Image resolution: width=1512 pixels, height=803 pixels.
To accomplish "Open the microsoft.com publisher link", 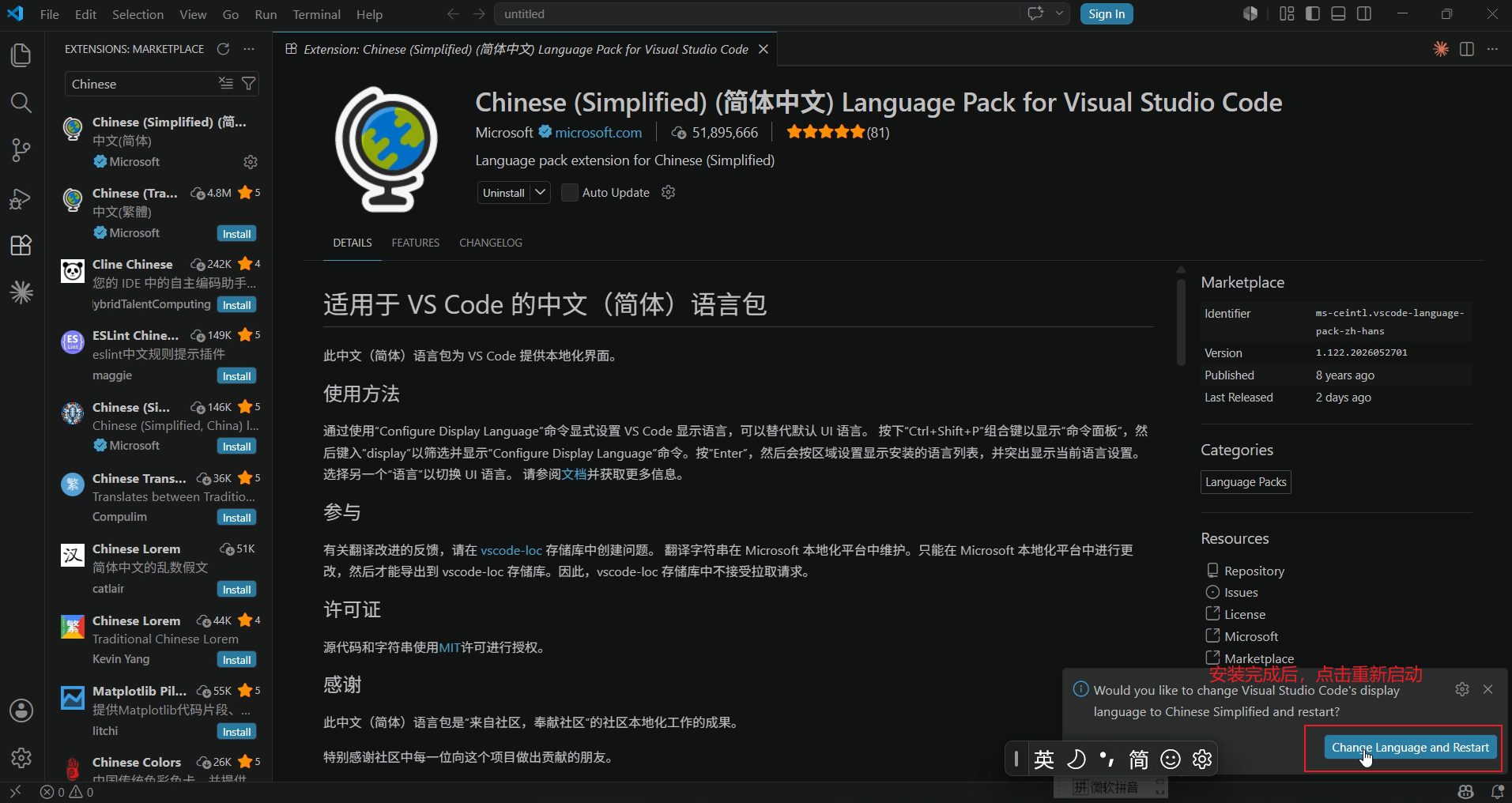I will pos(598,133).
